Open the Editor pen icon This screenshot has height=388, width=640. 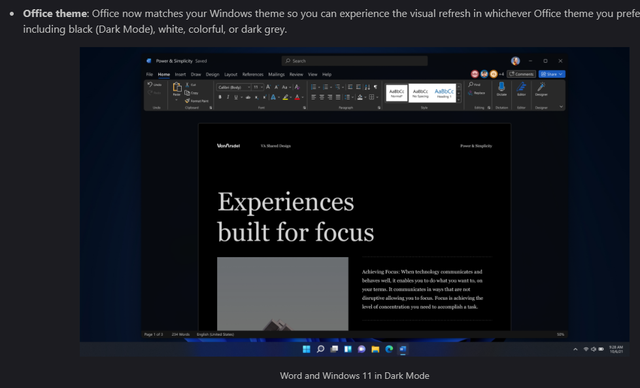pyautogui.click(x=521, y=86)
